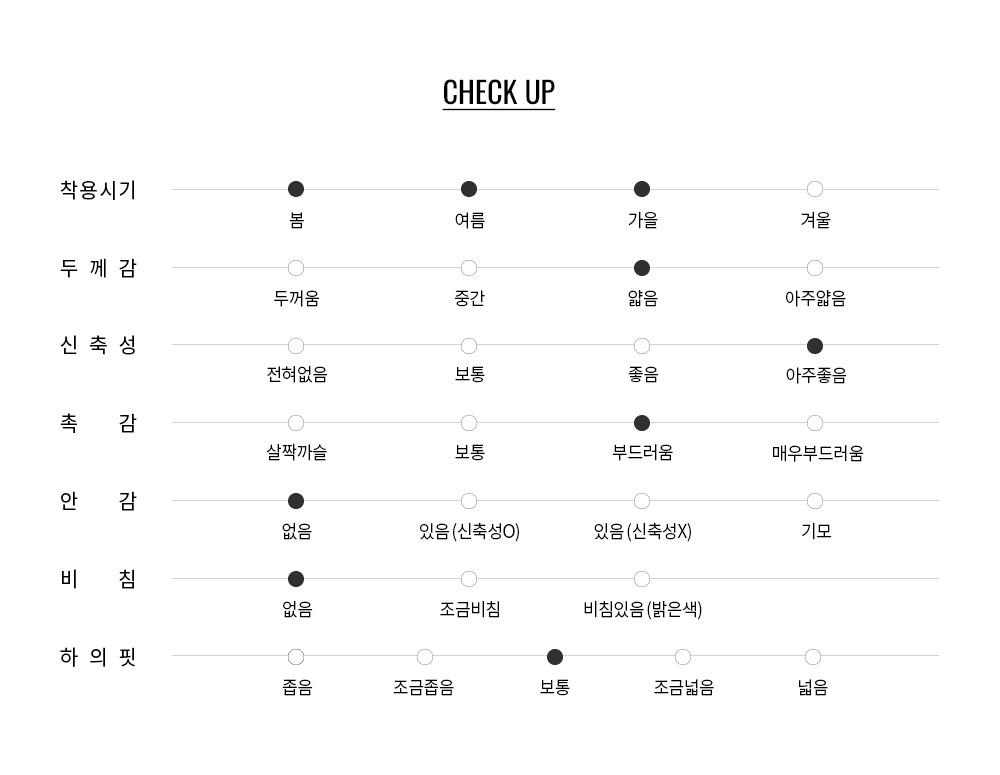The width and height of the screenshot is (1000, 775).
Task: Click the 보통 fit filled dot
Action: pyautogui.click(x=555, y=657)
